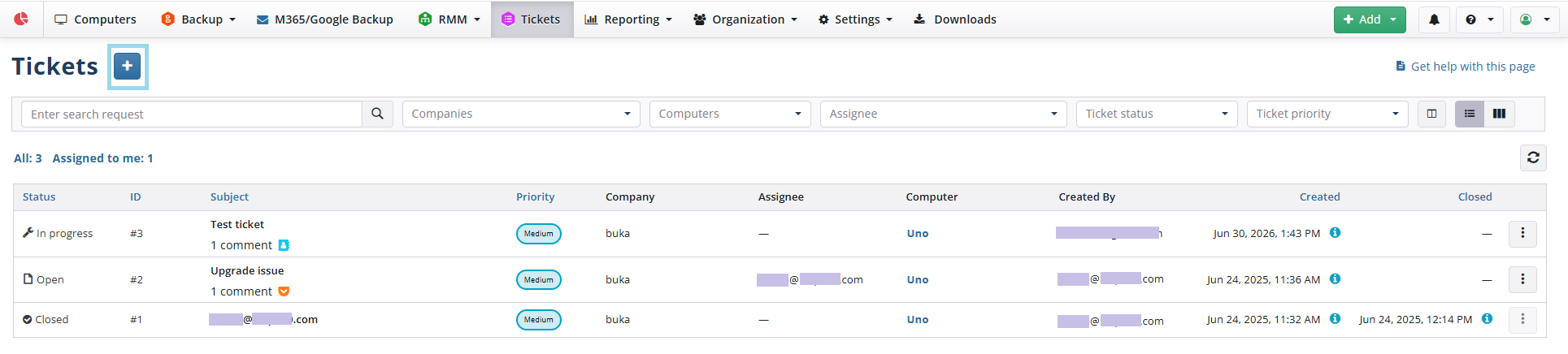
Task: Click help page document icon
Action: [1401, 66]
